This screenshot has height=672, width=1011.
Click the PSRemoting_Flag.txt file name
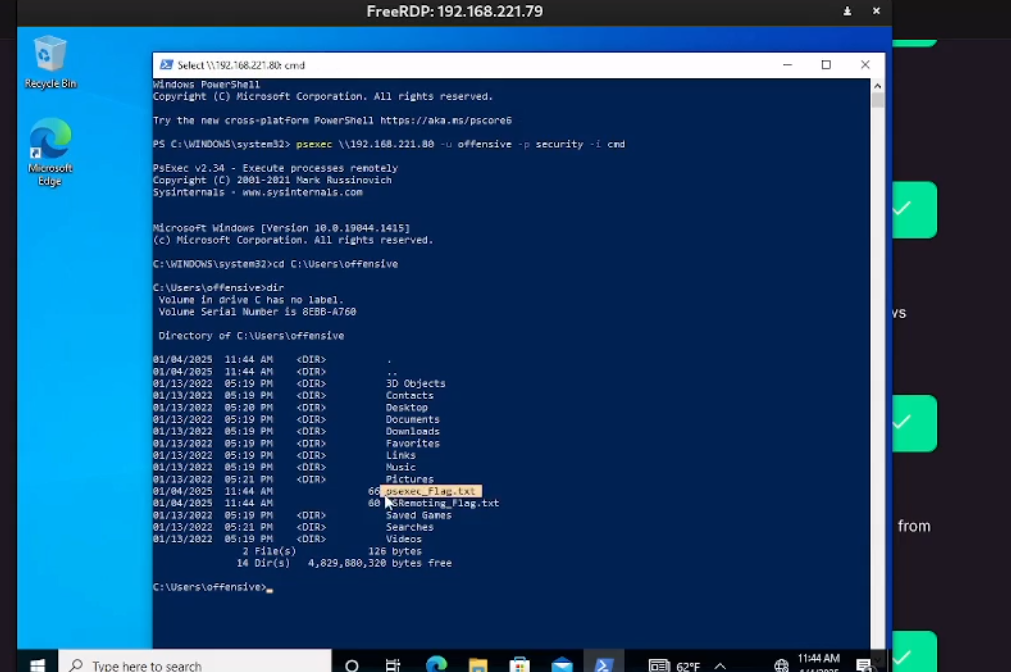pyautogui.click(x=442, y=503)
